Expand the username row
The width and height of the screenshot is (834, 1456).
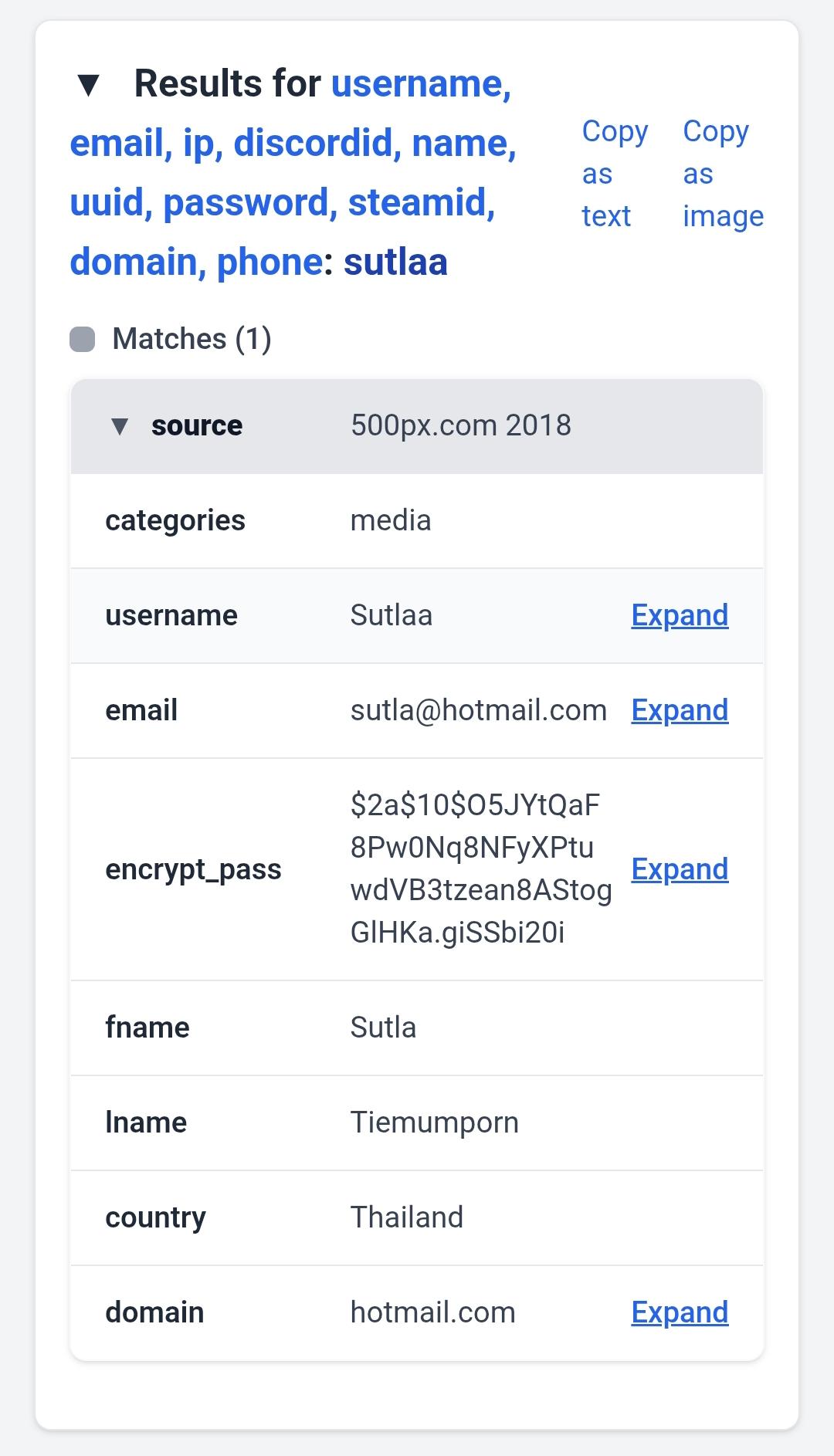point(680,615)
